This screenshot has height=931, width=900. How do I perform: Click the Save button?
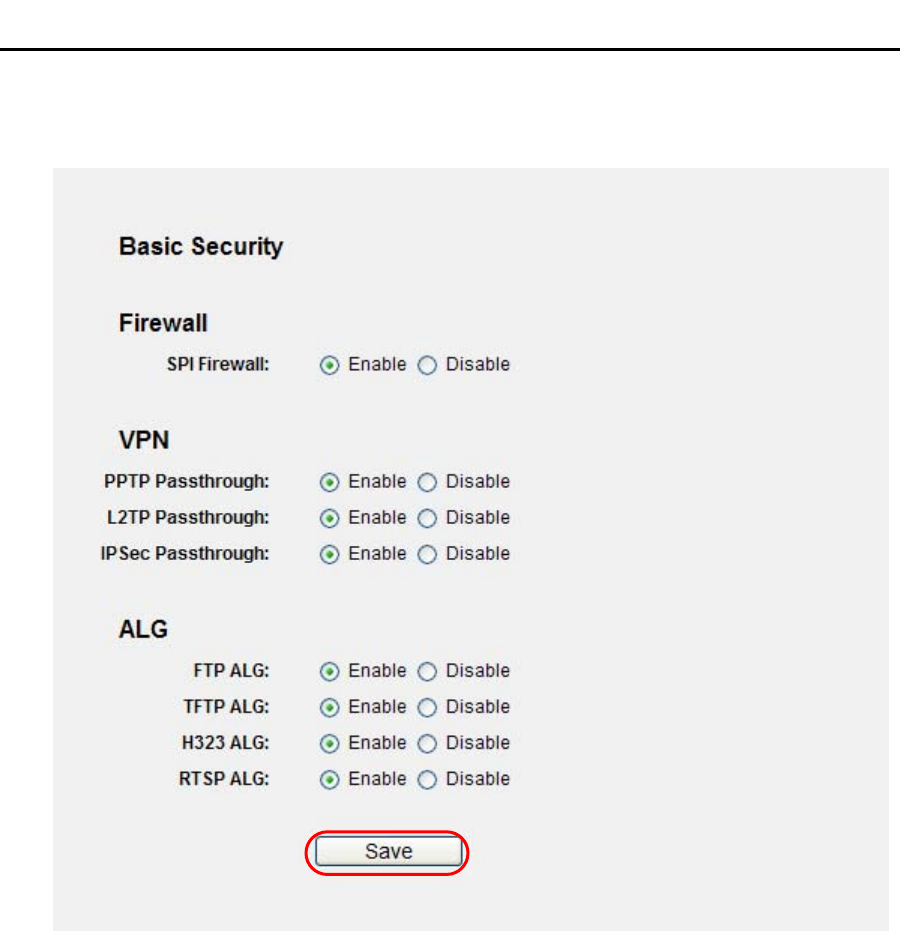[x=388, y=852]
